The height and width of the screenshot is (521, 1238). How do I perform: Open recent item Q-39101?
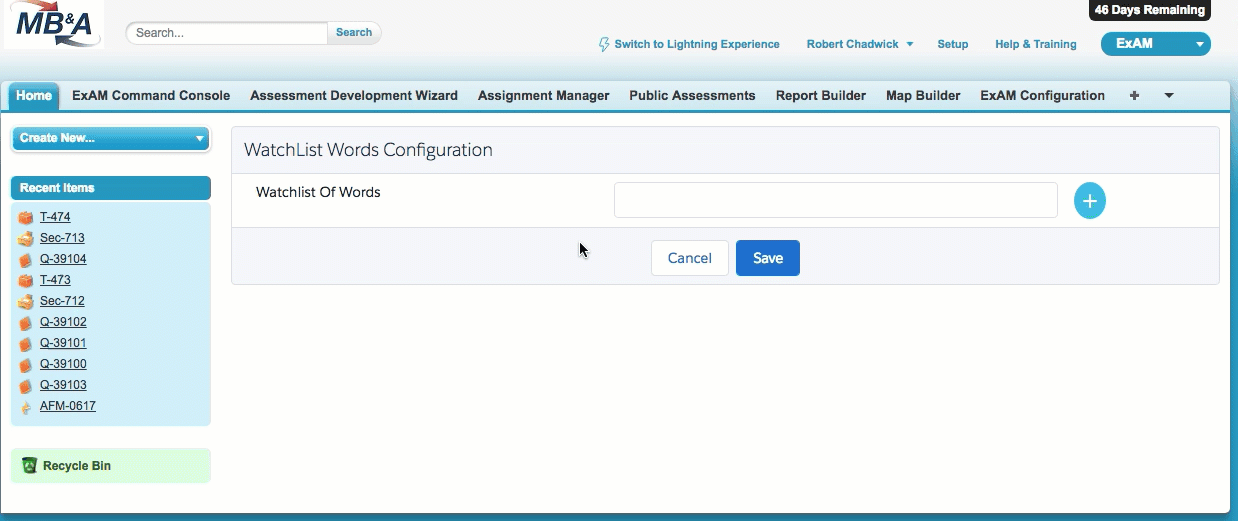click(63, 343)
